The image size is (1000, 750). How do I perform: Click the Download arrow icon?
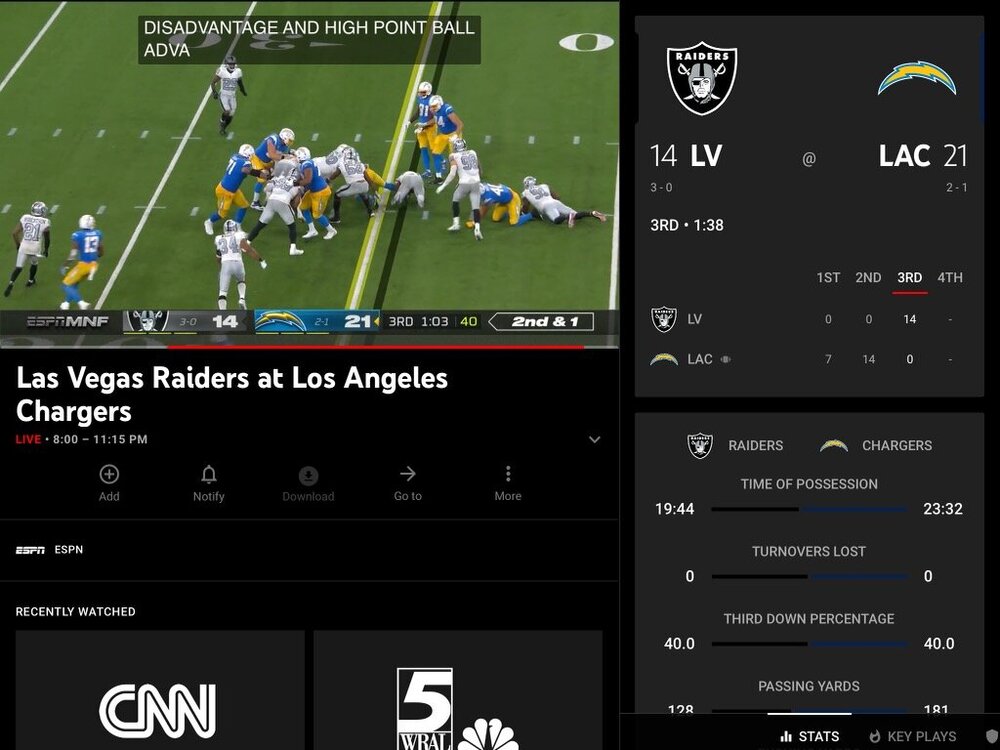click(308, 475)
